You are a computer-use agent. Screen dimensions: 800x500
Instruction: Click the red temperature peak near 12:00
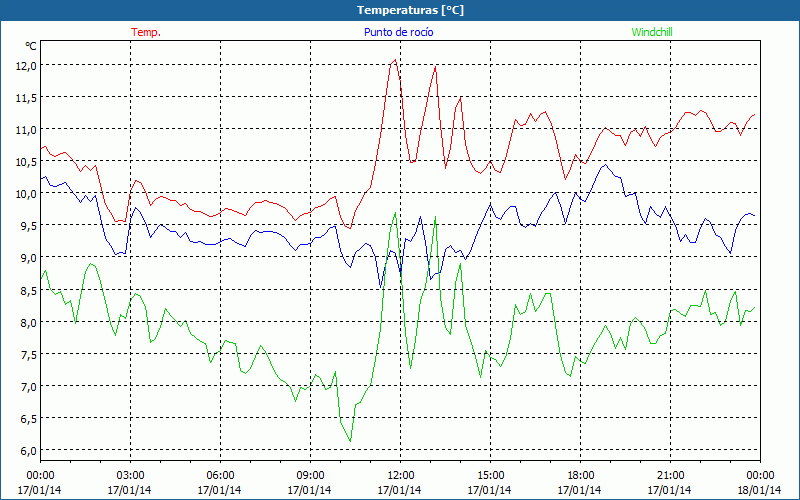(395, 60)
